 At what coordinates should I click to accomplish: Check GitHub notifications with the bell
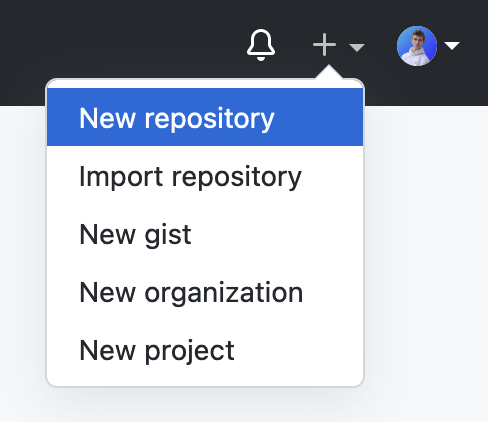pyautogui.click(x=261, y=45)
